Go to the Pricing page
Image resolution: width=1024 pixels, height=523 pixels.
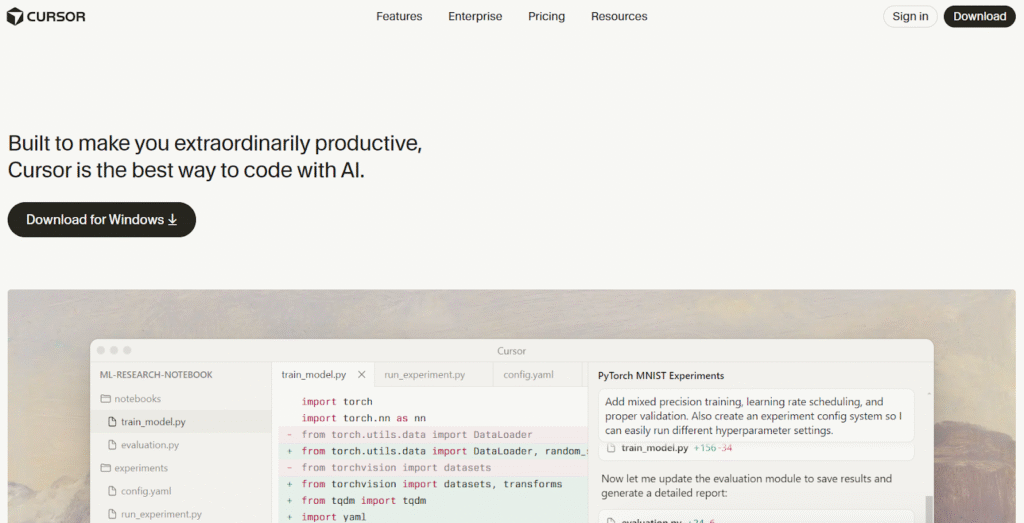547,16
